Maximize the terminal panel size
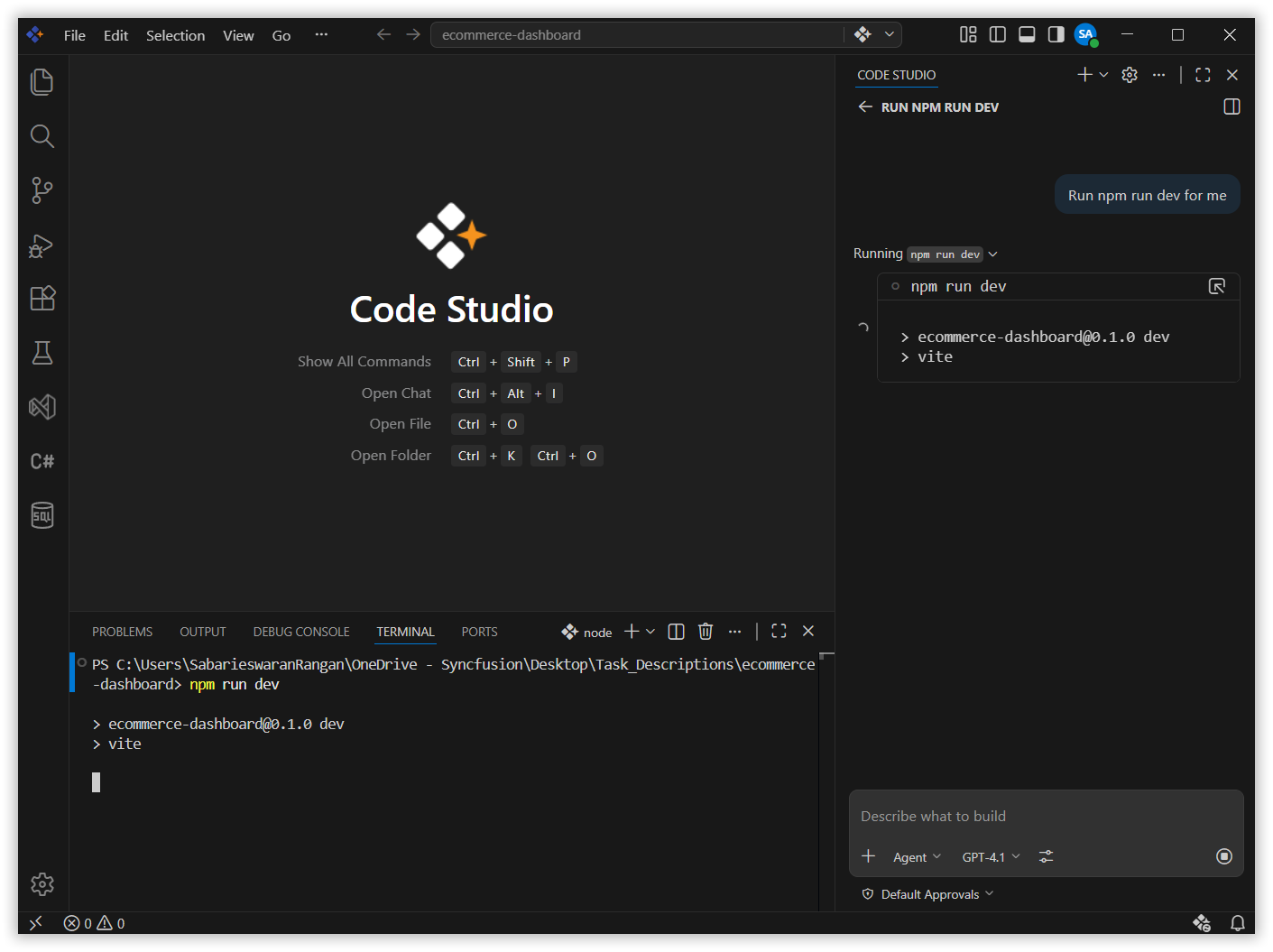 tap(779, 632)
